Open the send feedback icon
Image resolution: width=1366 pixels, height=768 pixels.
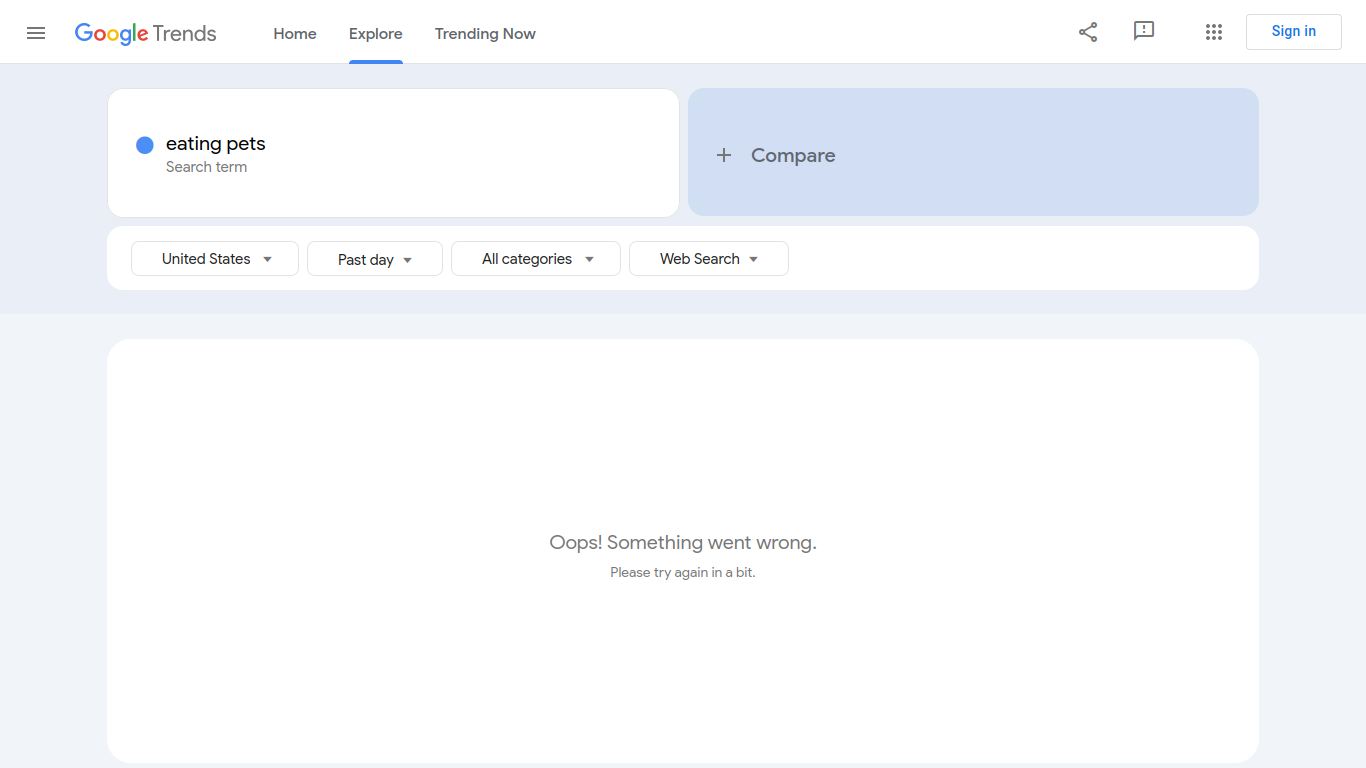coord(1144,31)
